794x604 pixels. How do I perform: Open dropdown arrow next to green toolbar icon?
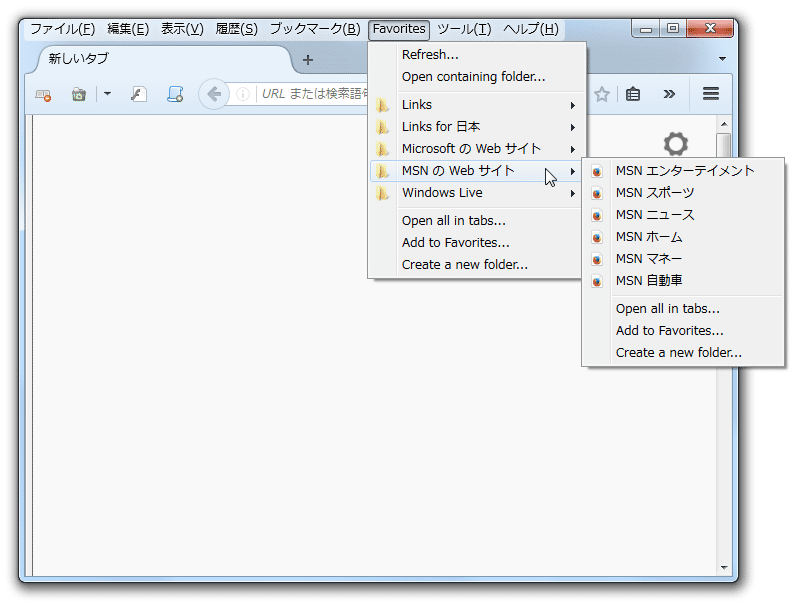click(107, 94)
